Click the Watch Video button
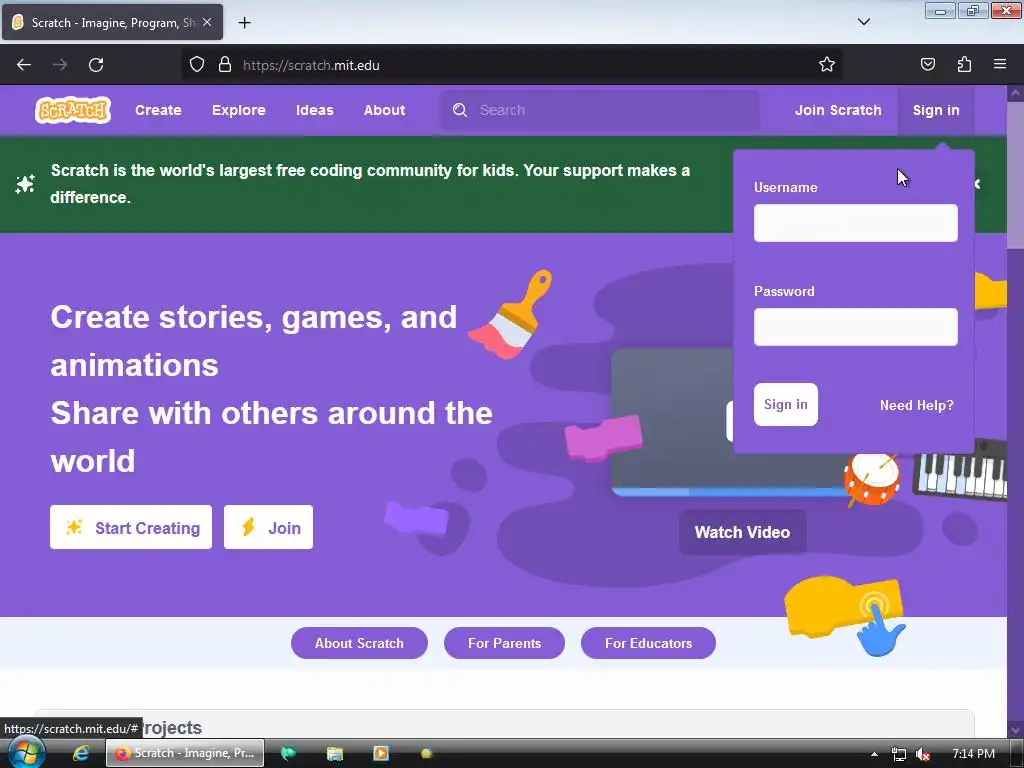Viewport: 1024px width, 768px height. pyautogui.click(x=743, y=532)
